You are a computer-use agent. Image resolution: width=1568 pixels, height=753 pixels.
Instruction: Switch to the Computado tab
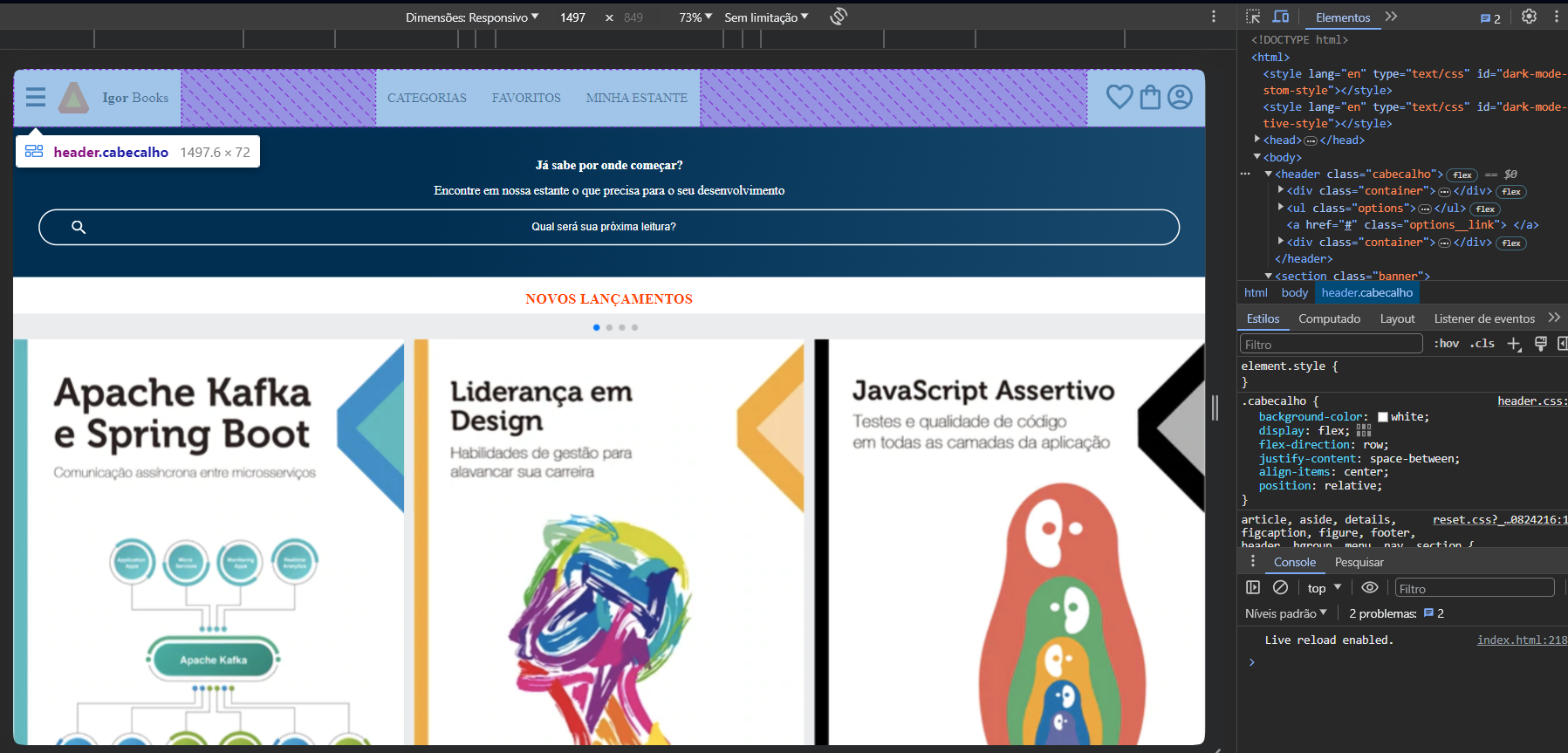(x=1329, y=318)
